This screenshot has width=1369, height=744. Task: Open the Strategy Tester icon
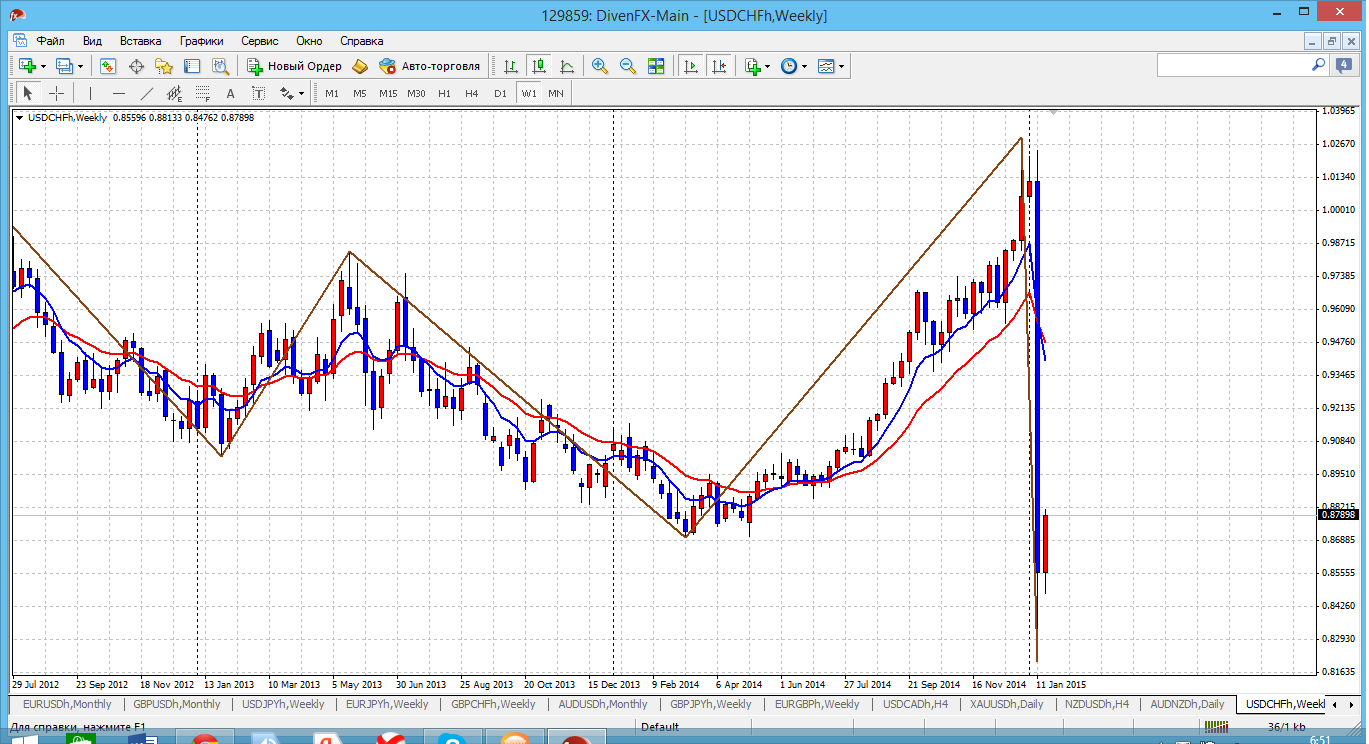click(x=220, y=66)
